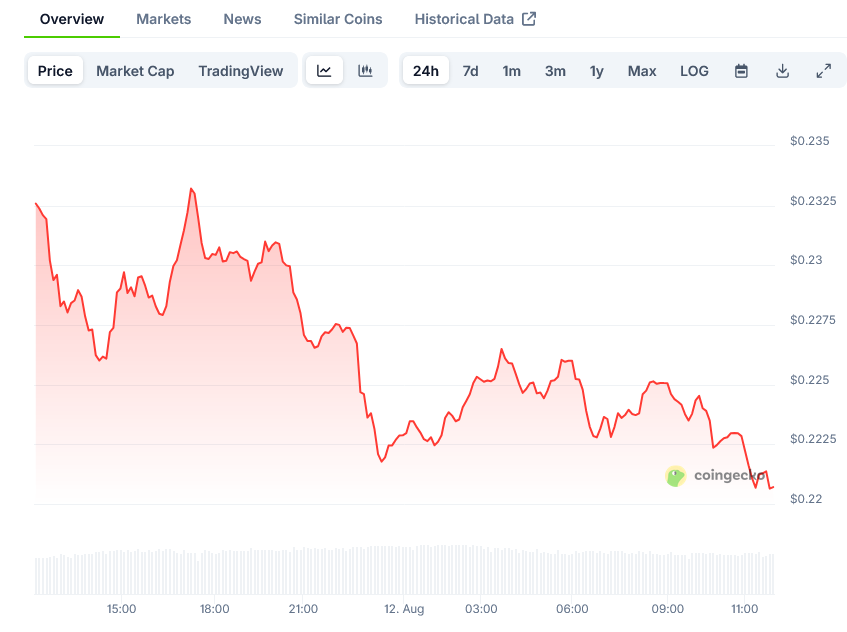Click the CoinGecko watermark logo
Image resolution: width=847 pixels, height=632 pixels.
click(715, 476)
